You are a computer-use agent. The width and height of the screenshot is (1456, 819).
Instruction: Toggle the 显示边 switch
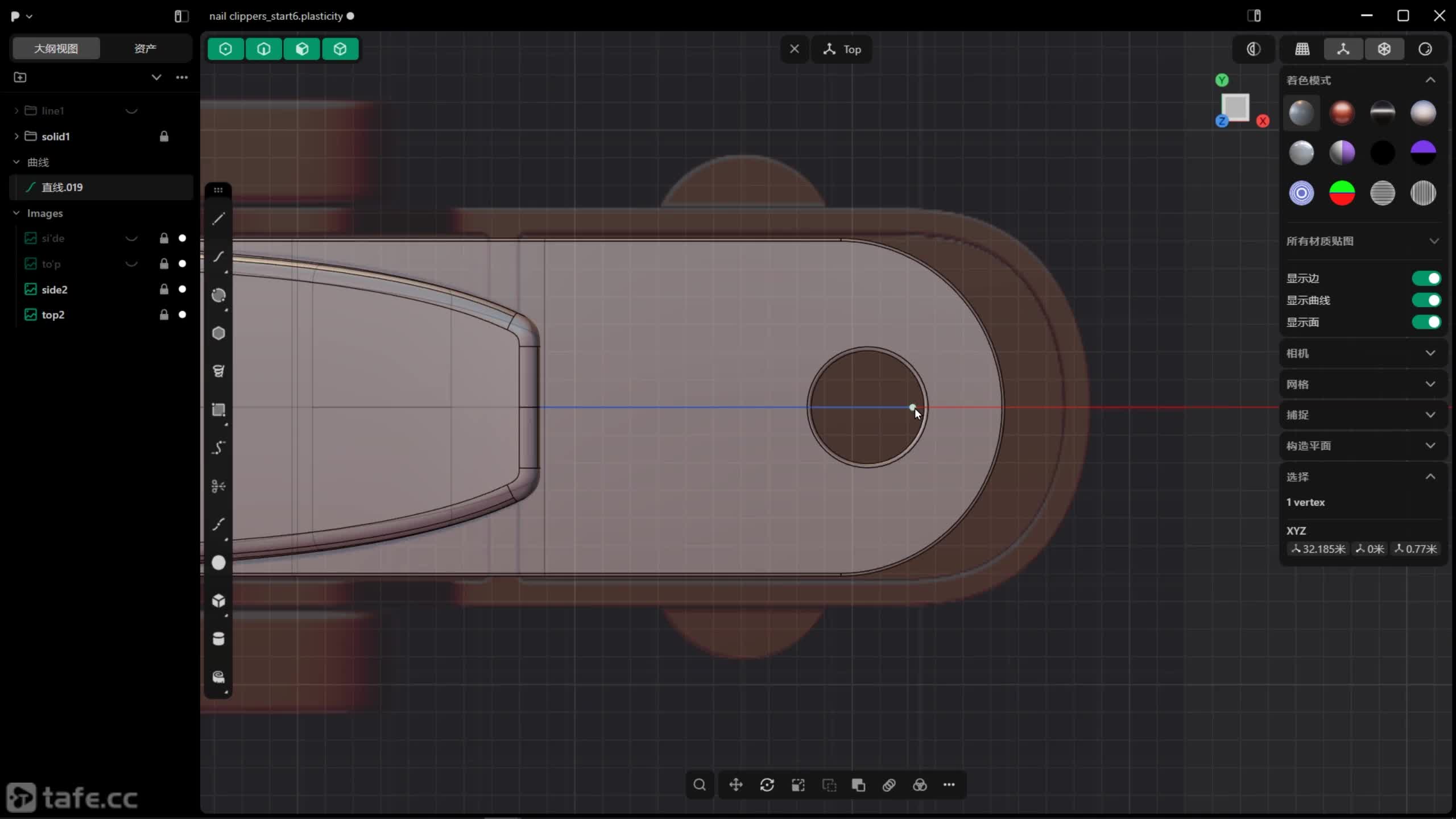pyautogui.click(x=1426, y=278)
